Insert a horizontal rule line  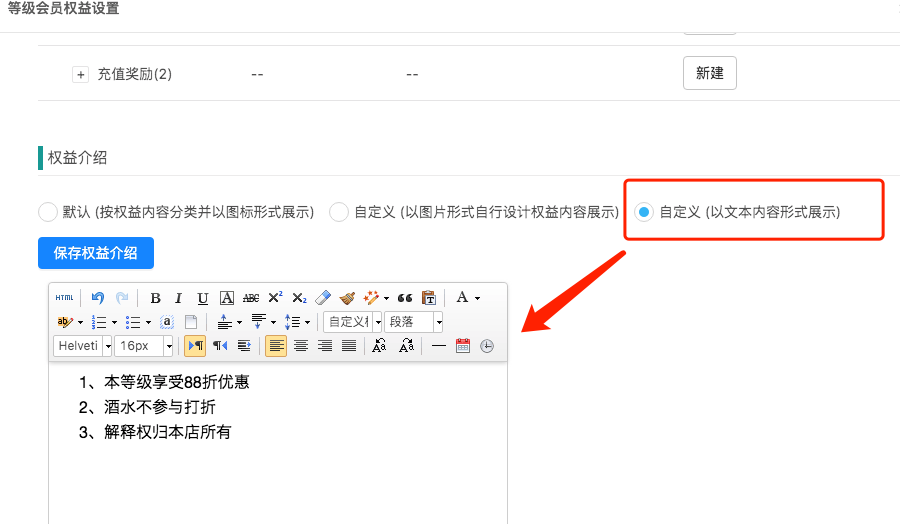pyautogui.click(x=439, y=346)
